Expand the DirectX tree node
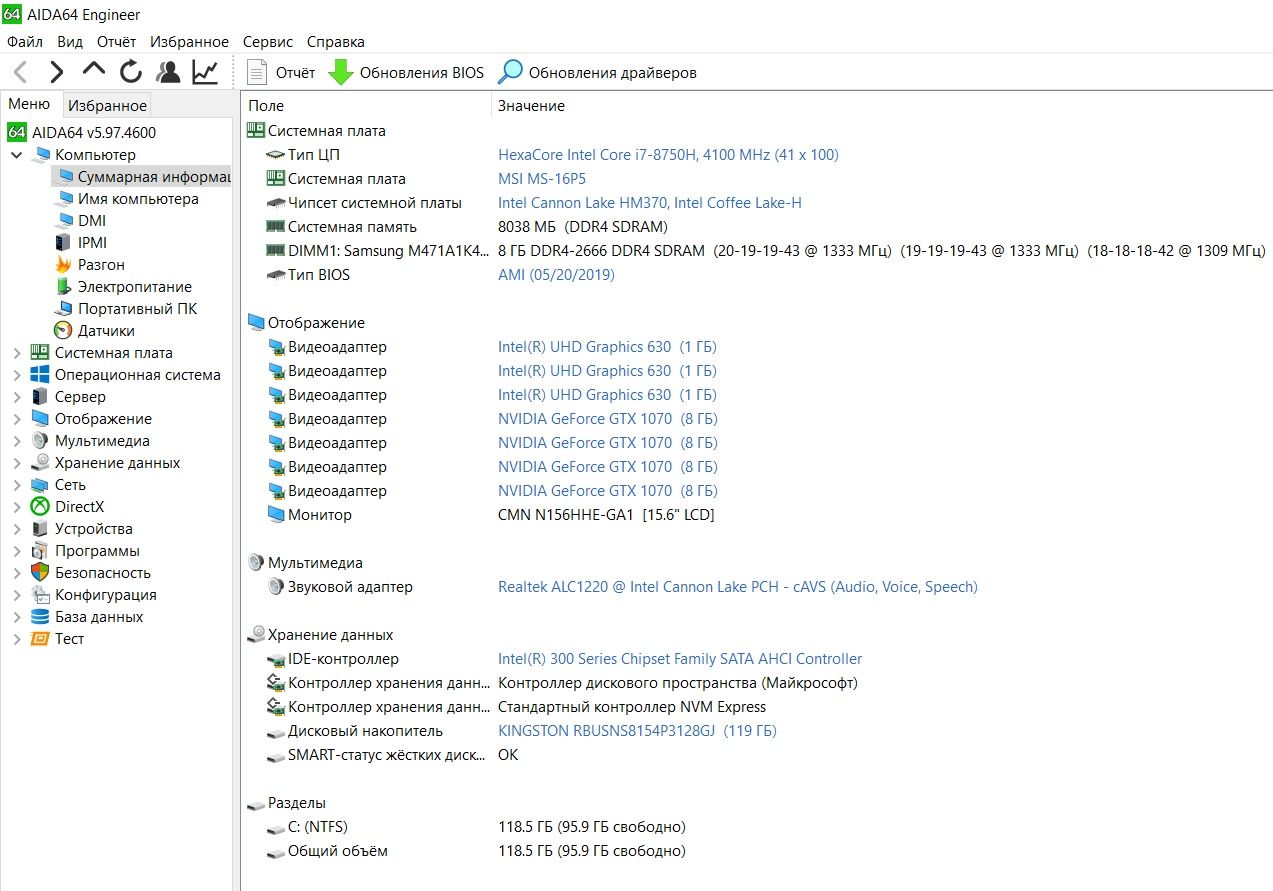The image size is (1273, 891). [17, 507]
